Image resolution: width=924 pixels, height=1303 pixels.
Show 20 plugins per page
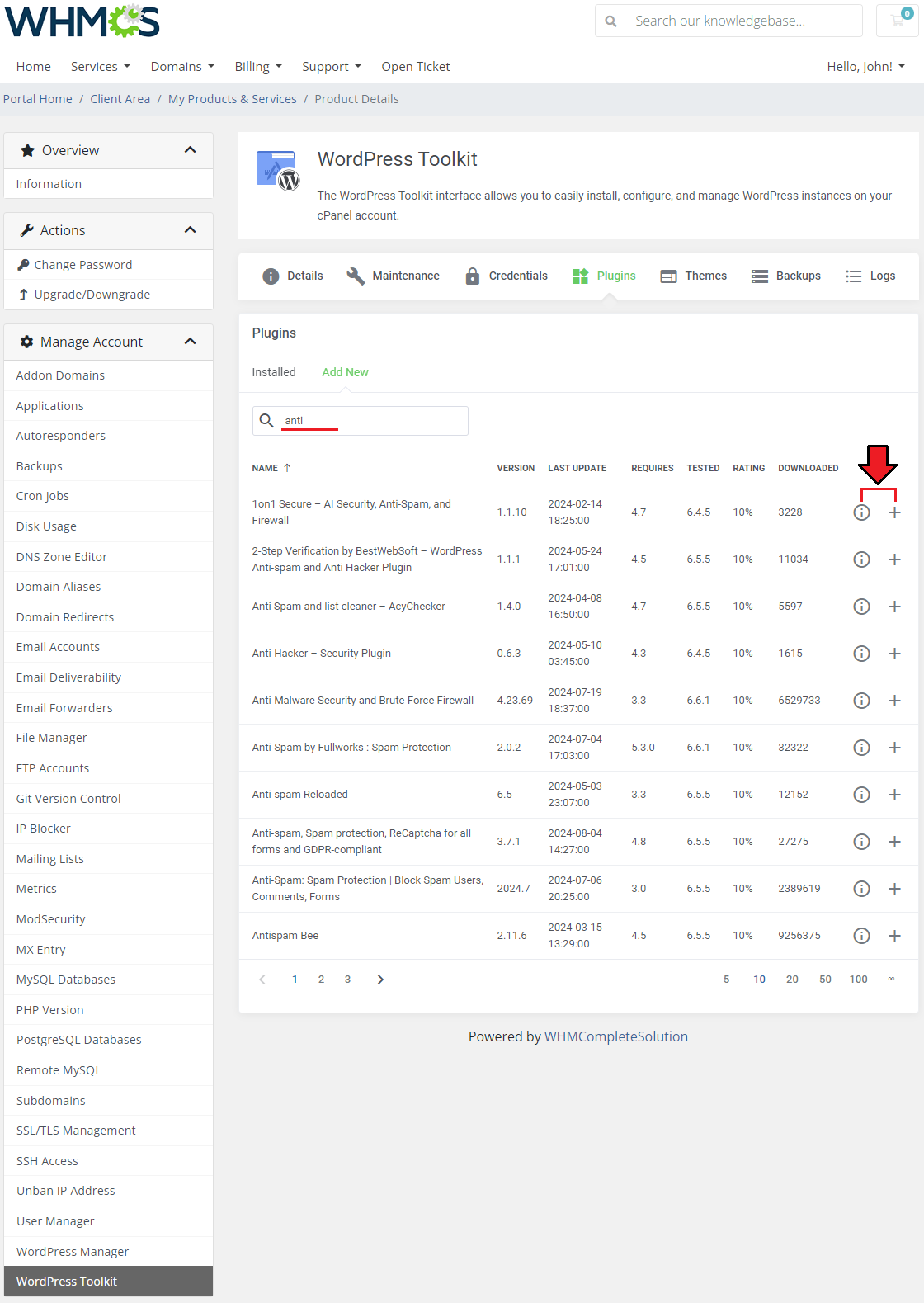[792, 980]
